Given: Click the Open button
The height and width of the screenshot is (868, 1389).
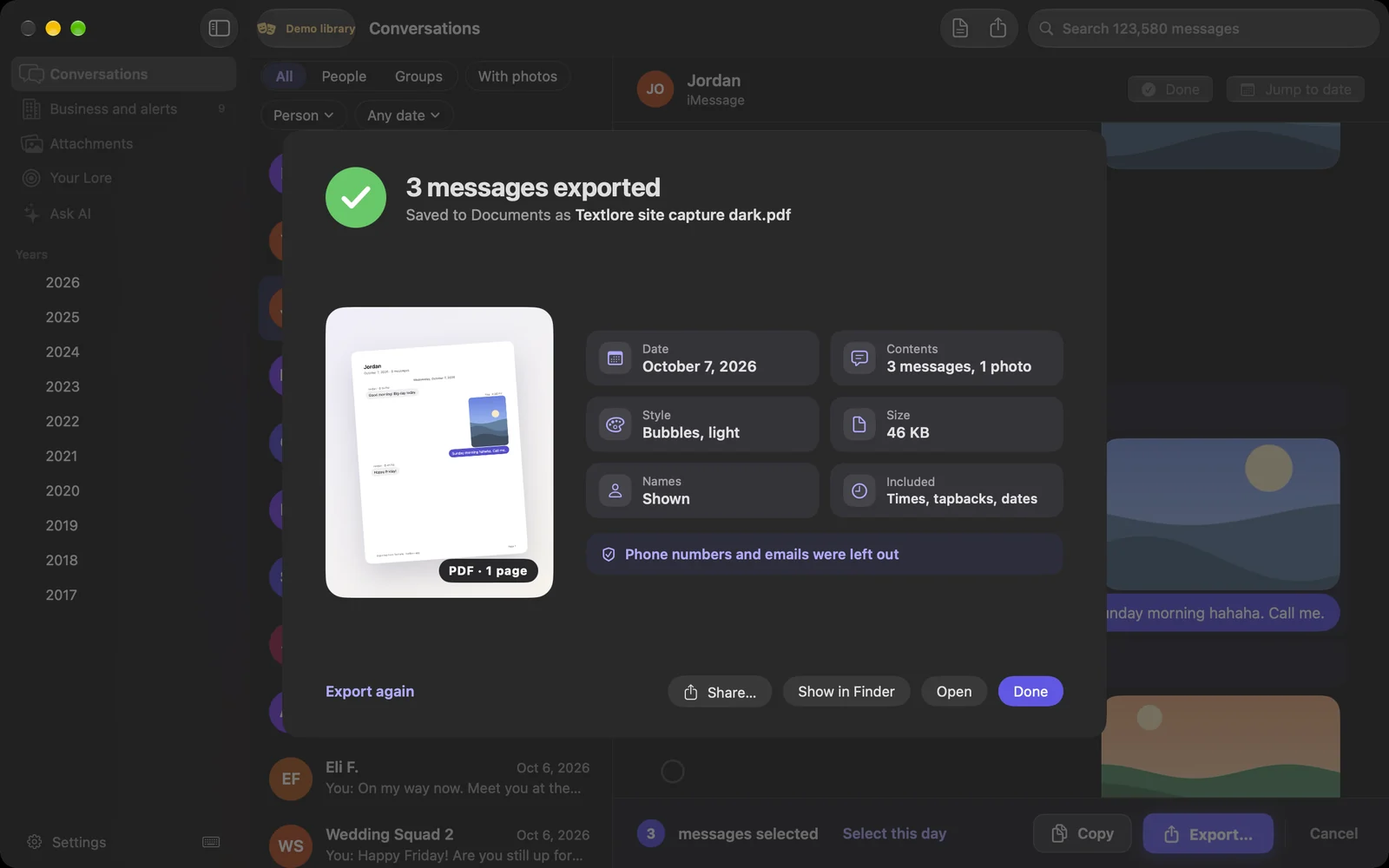Looking at the screenshot, I should pyautogui.click(x=954, y=692).
